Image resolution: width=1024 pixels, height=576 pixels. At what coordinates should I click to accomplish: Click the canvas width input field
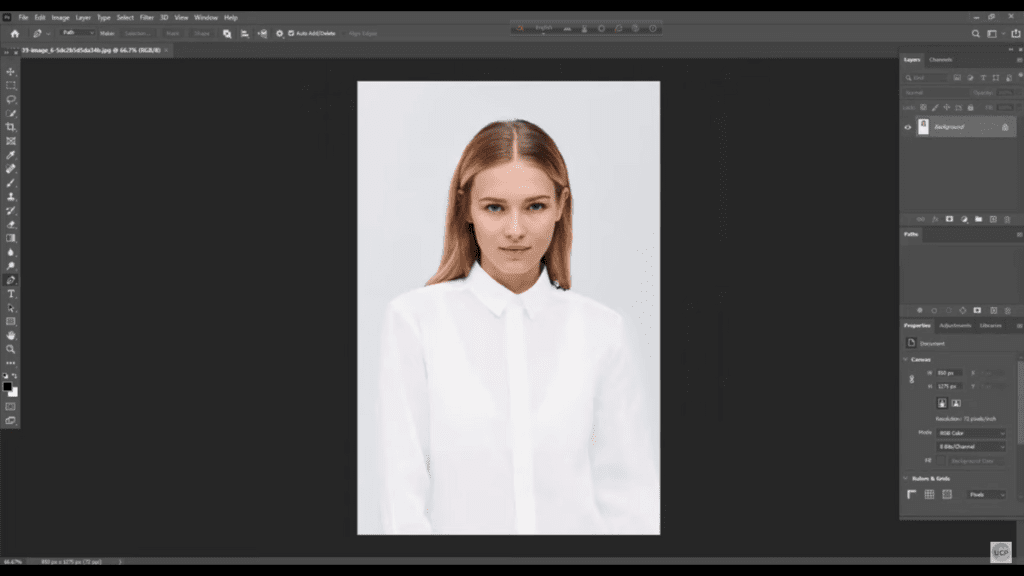[x=949, y=372]
